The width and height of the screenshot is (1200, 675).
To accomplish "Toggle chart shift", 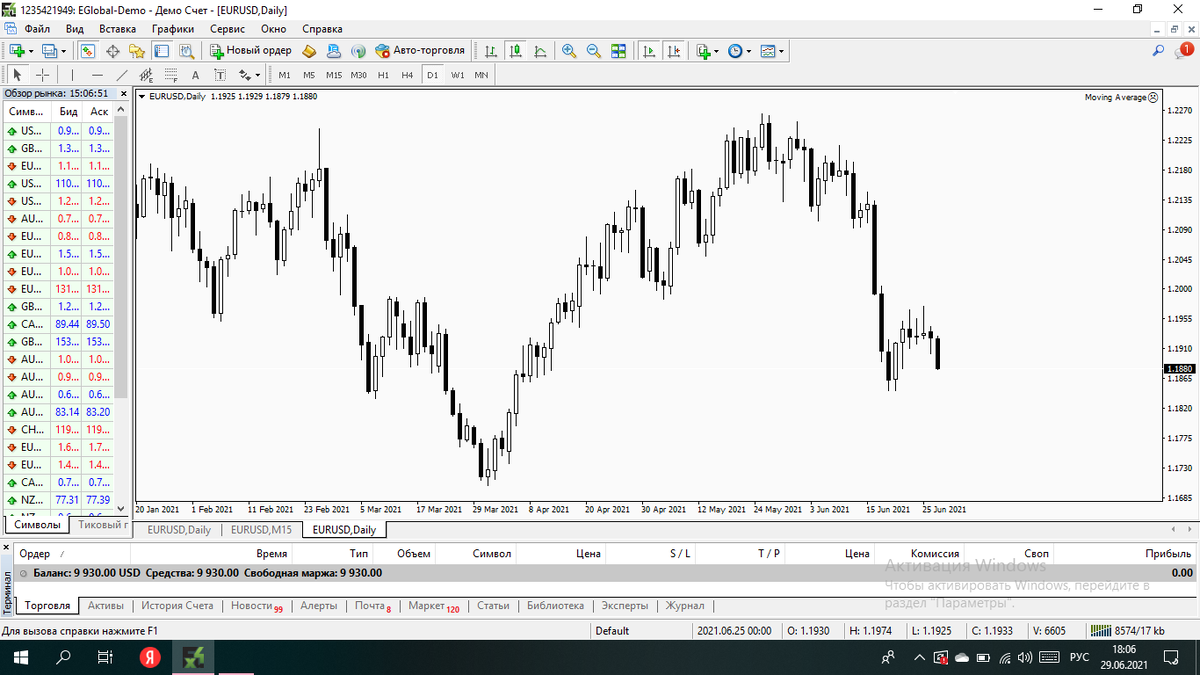I will coord(674,50).
